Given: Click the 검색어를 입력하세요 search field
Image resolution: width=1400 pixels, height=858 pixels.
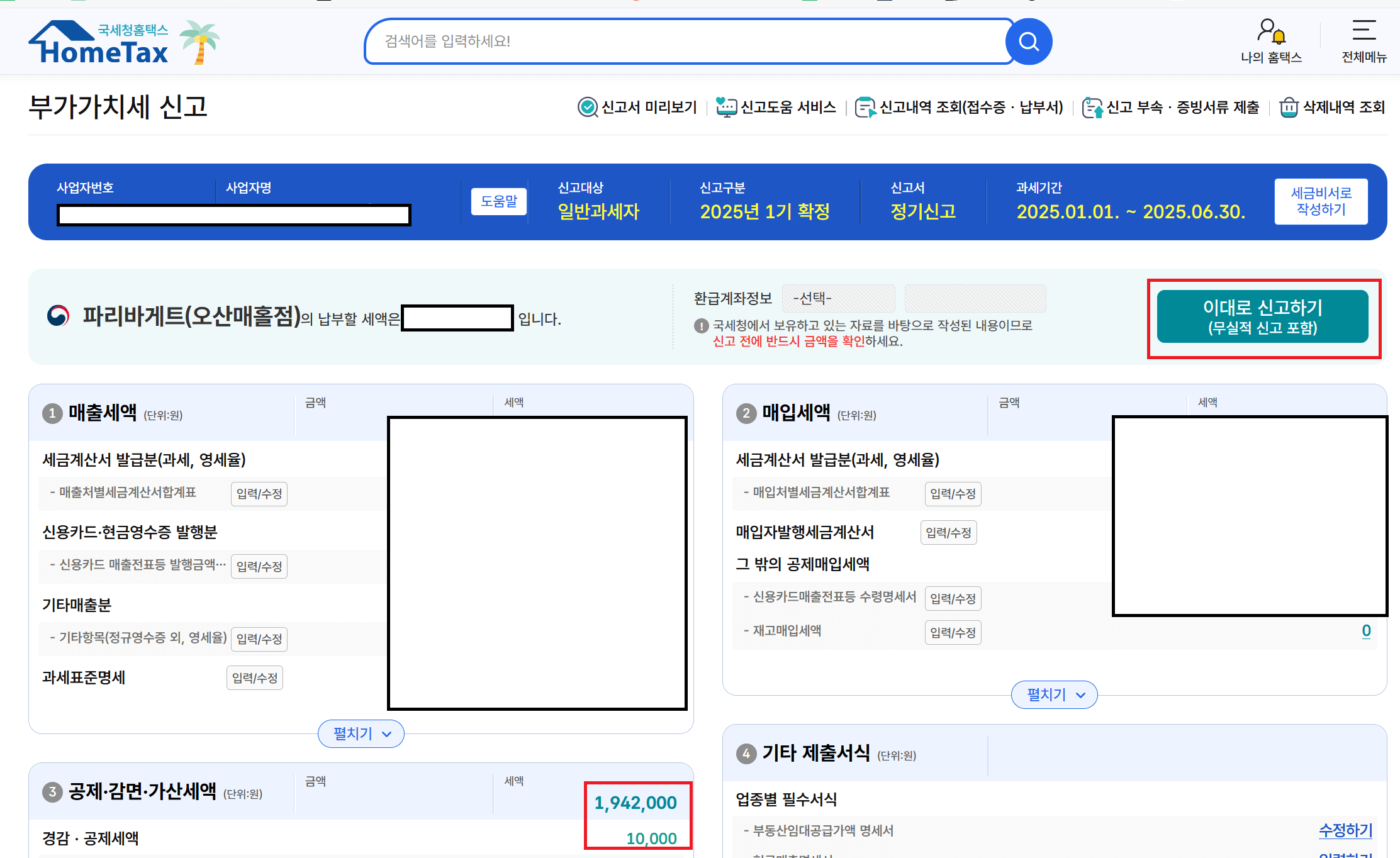Looking at the screenshot, I should tap(686, 42).
